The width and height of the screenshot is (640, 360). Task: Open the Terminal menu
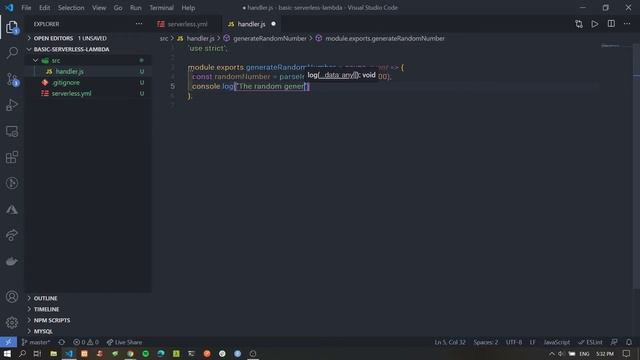(x=161, y=8)
